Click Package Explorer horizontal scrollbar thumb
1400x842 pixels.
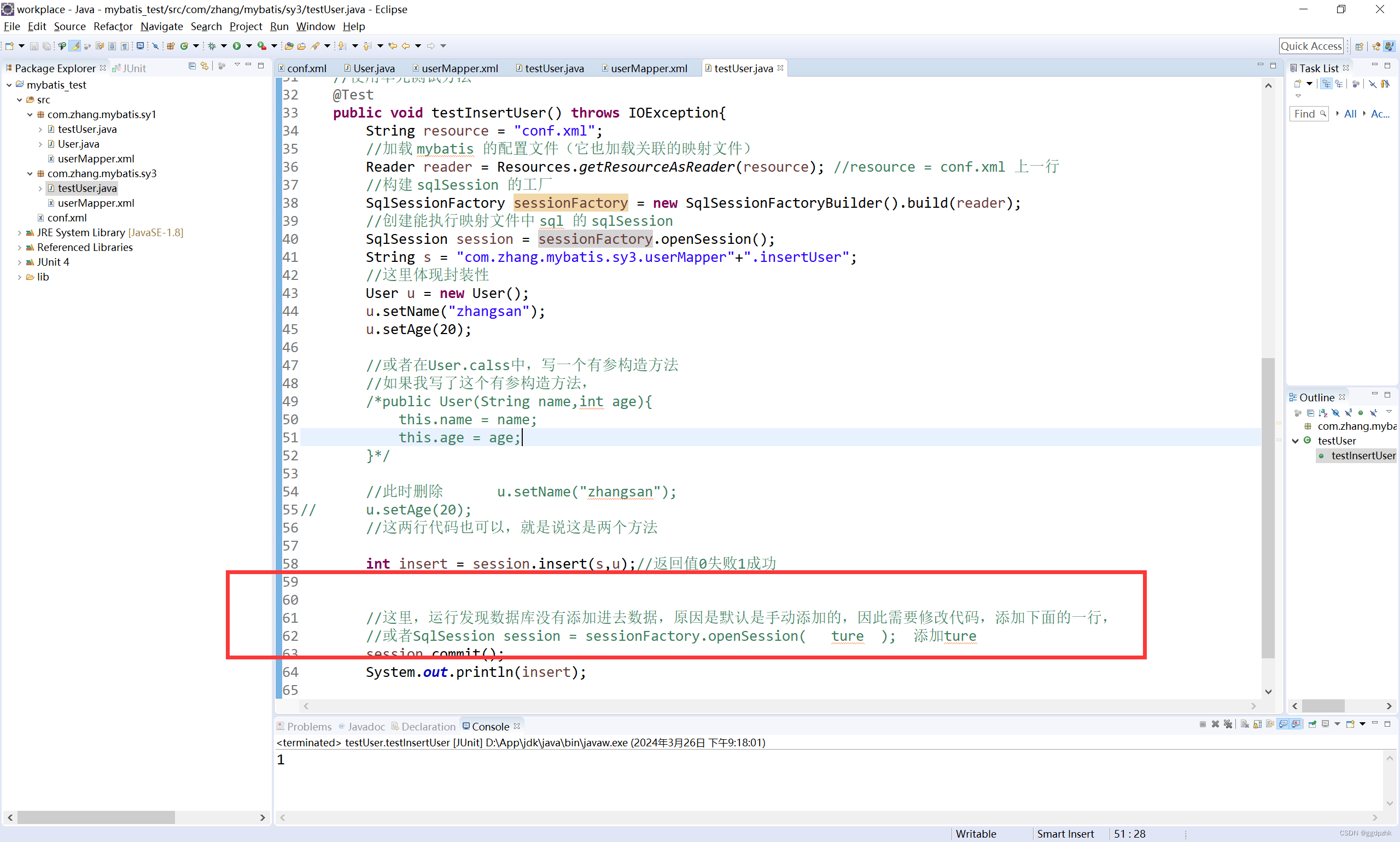coord(96,817)
